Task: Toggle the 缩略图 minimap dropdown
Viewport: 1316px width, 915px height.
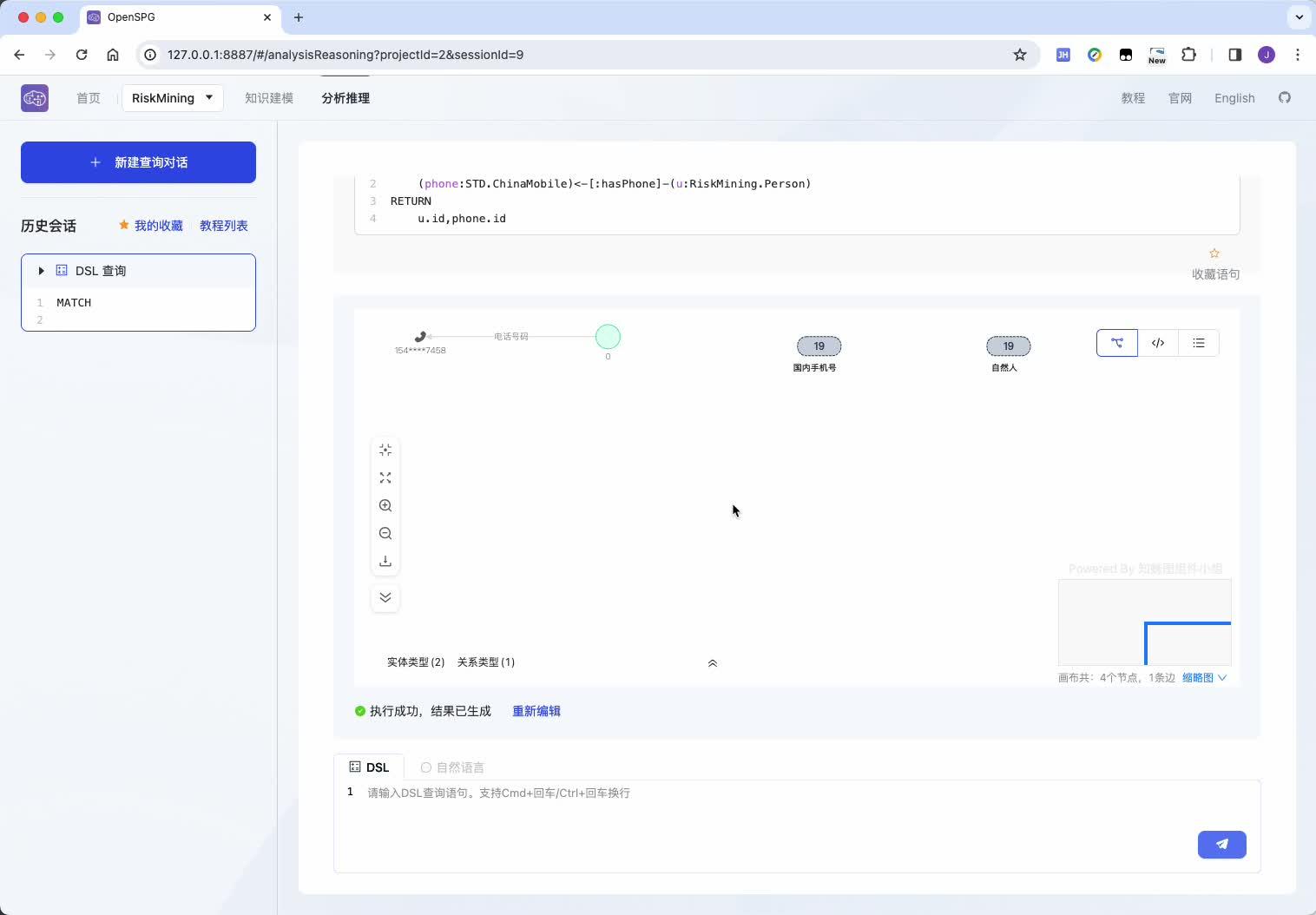Action: [1204, 678]
